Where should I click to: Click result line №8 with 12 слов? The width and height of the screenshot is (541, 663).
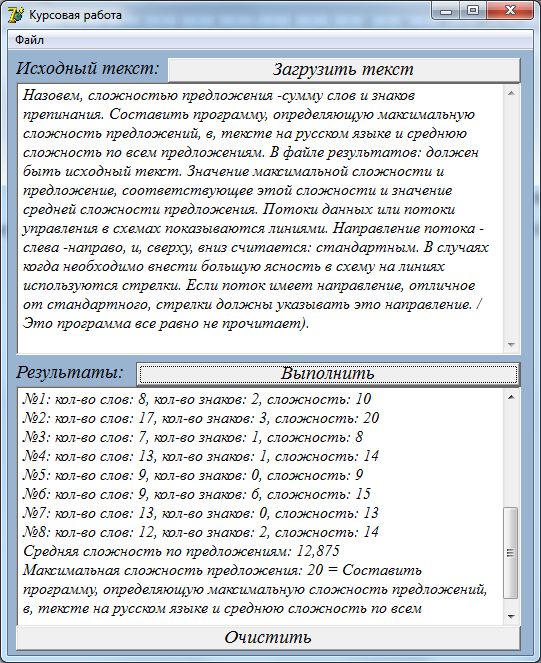pos(201,532)
